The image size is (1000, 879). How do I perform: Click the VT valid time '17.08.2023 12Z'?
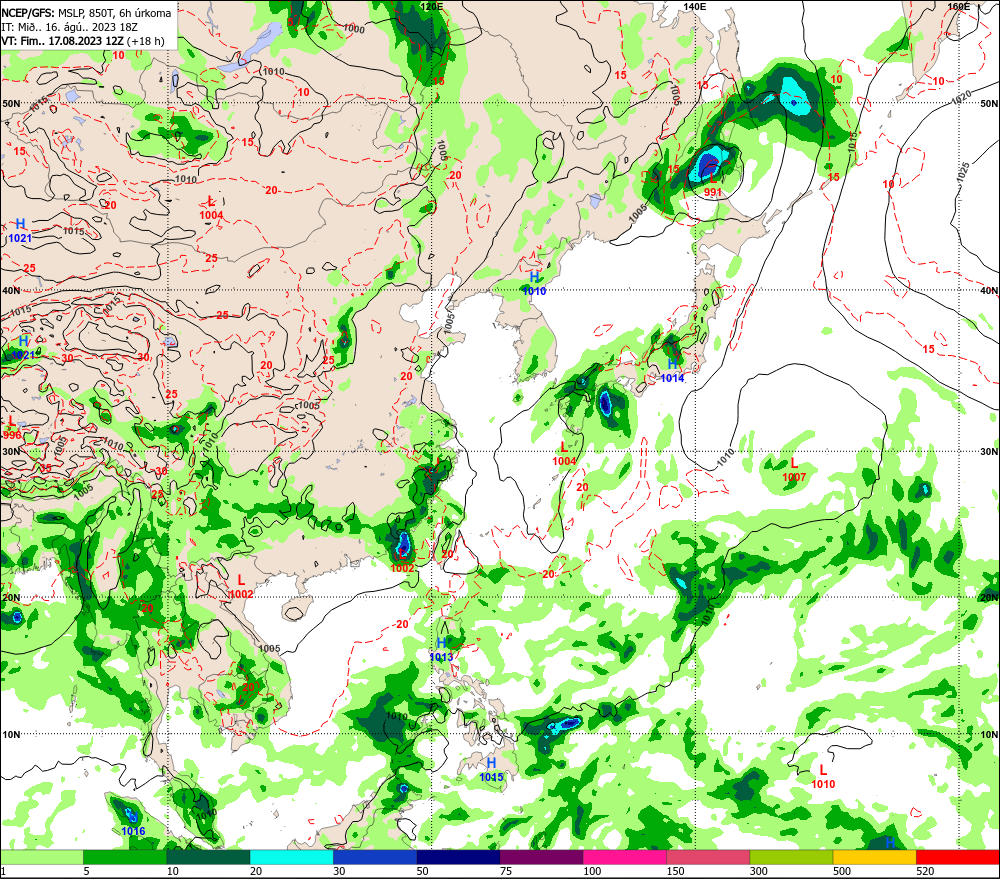pos(86,41)
